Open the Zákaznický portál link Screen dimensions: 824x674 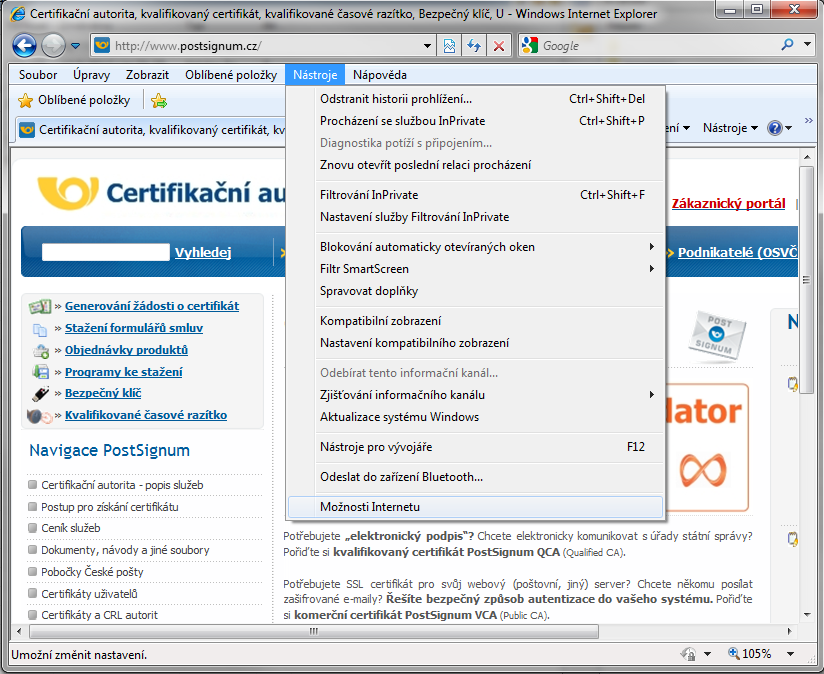(728, 204)
